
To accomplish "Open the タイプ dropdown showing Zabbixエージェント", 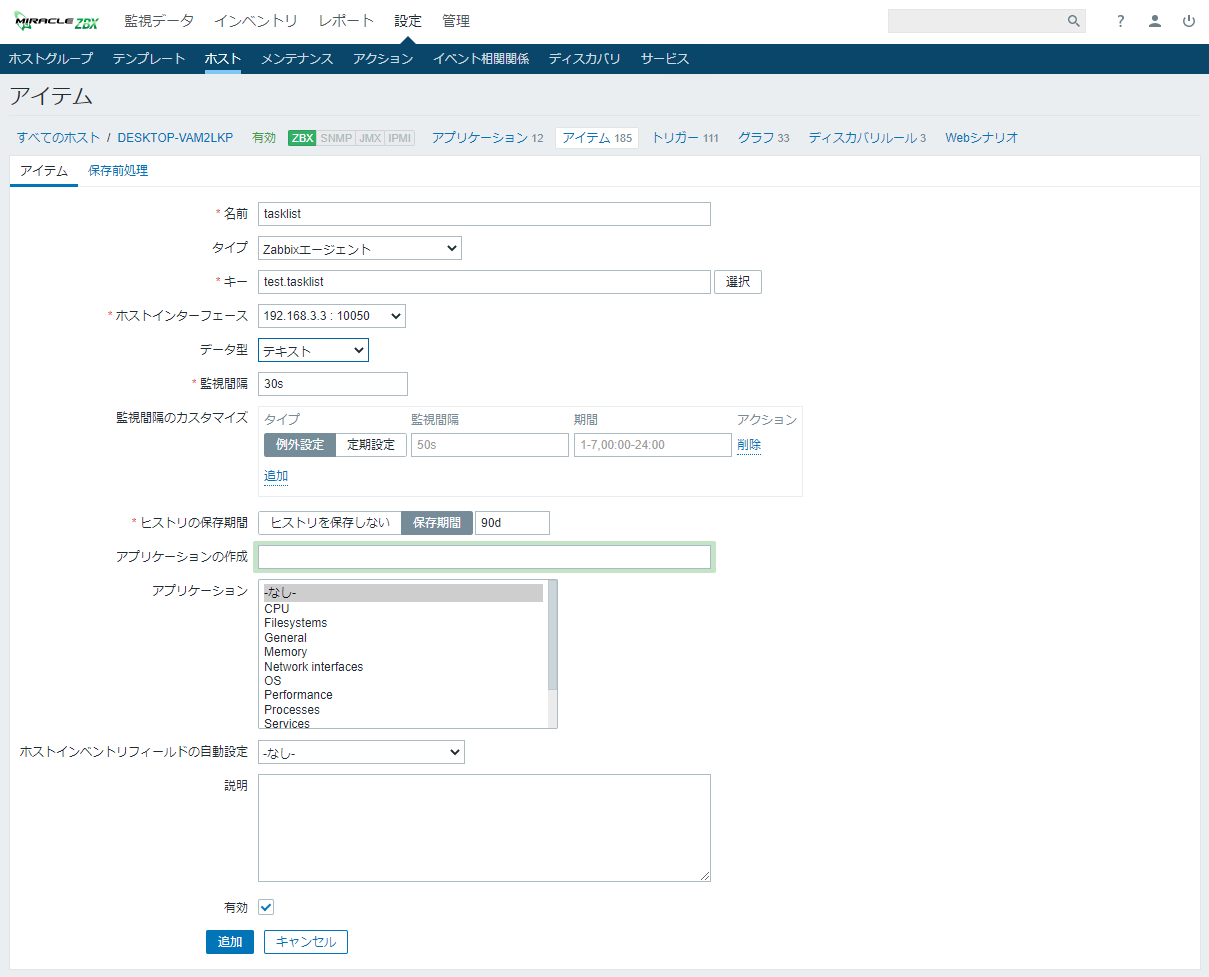I will pos(359,249).
